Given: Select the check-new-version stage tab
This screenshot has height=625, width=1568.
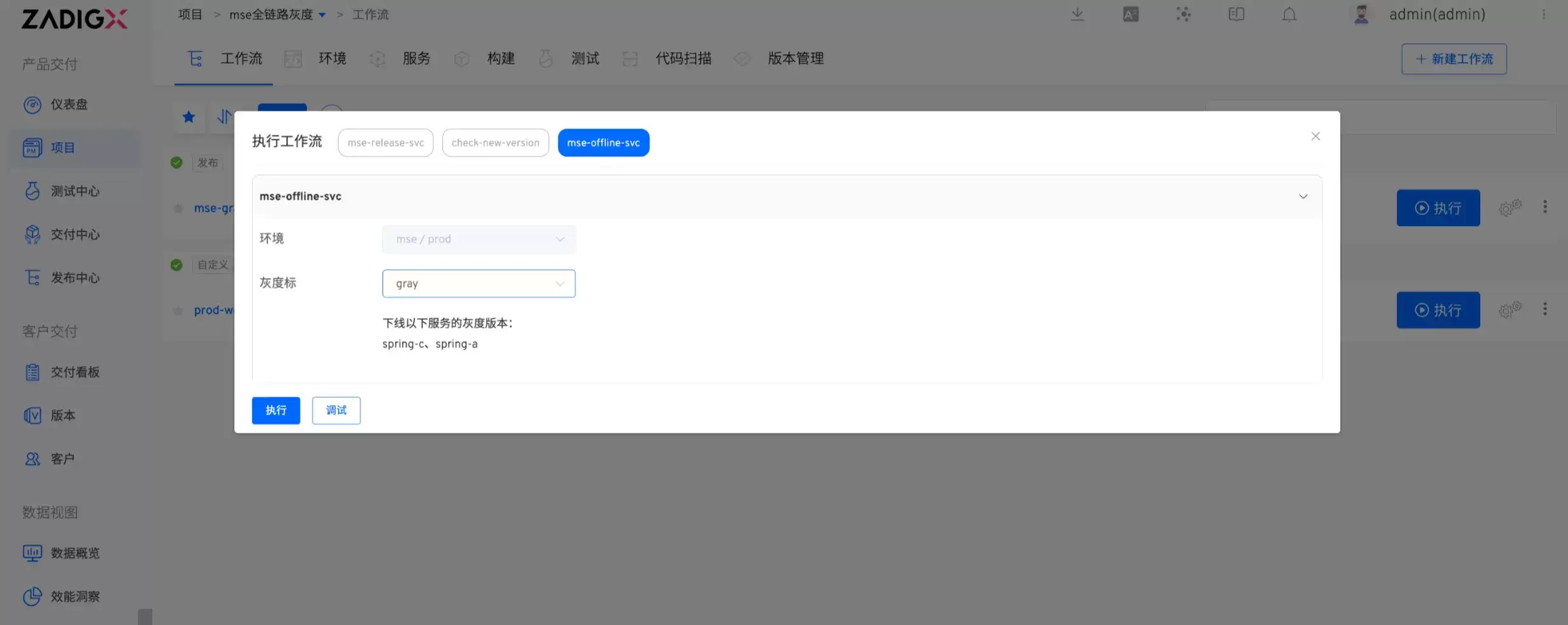Looking at the screenshot, I should [495, 143].
